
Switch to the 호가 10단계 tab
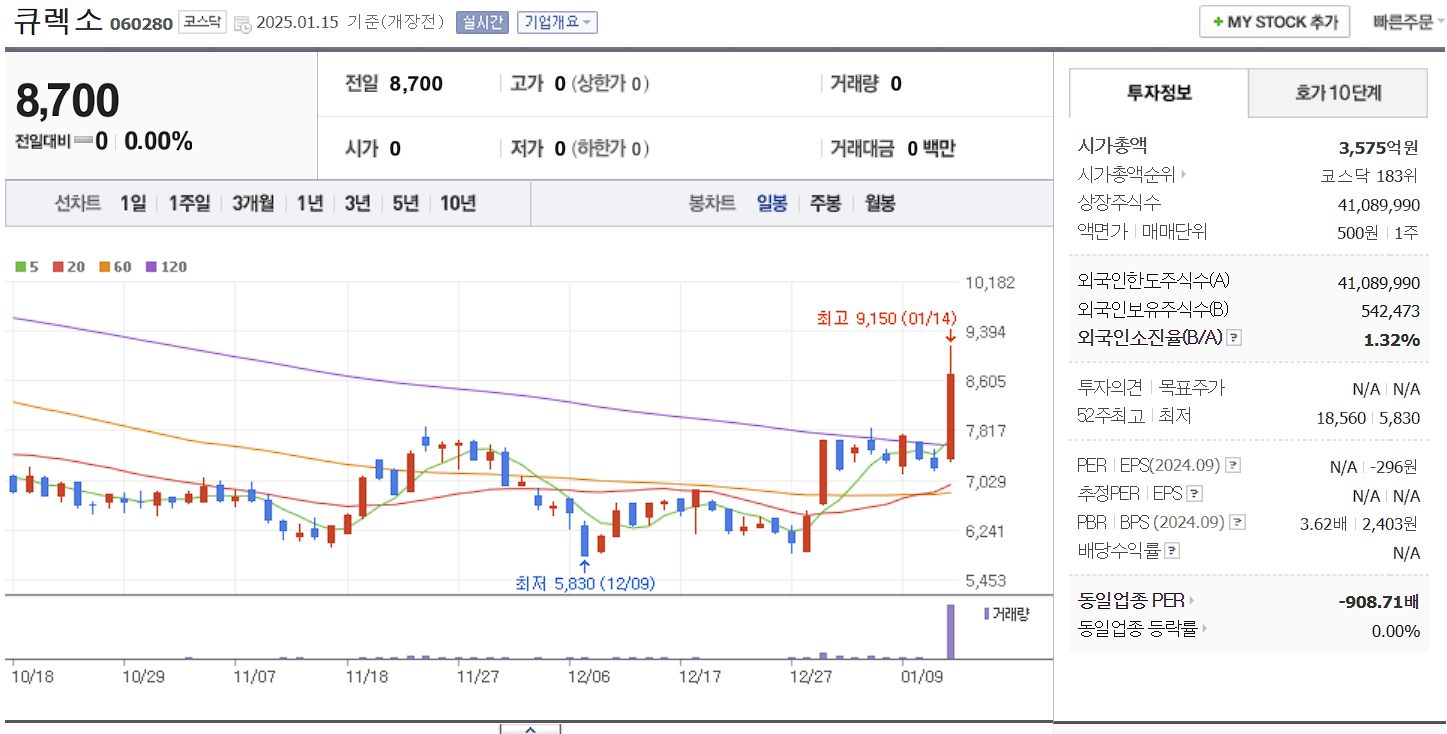(x=1337, y=92)
